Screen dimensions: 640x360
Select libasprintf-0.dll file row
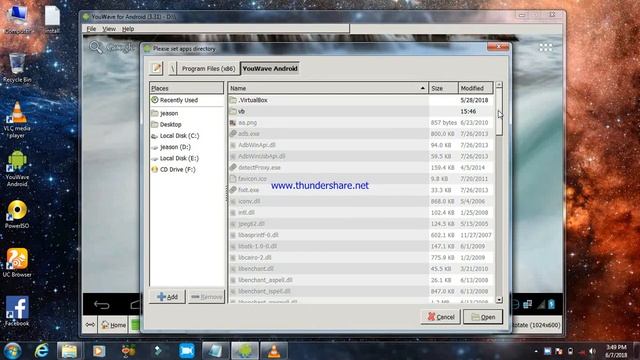[x=361, y=235]
